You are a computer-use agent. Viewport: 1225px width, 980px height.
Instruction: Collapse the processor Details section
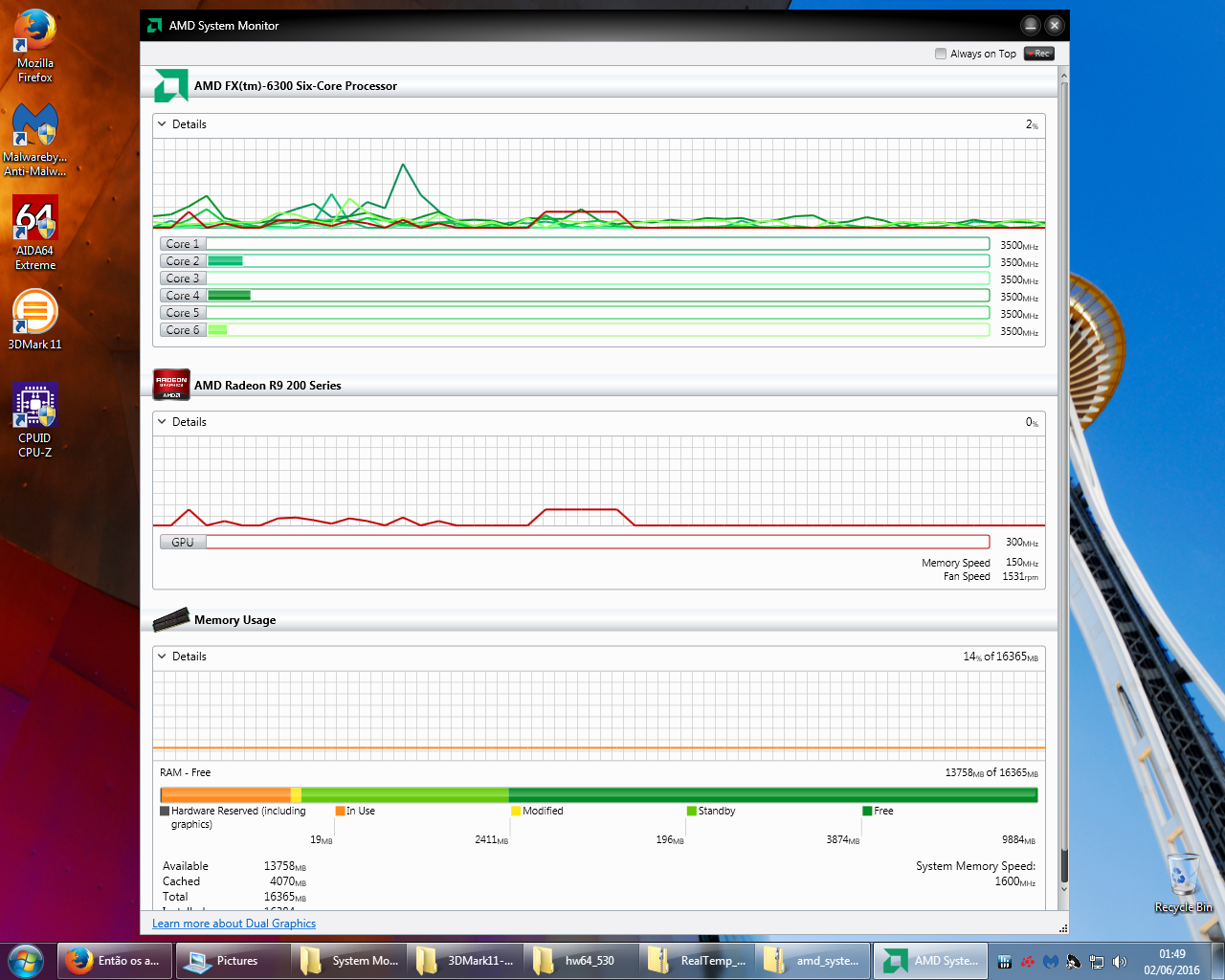163,124
